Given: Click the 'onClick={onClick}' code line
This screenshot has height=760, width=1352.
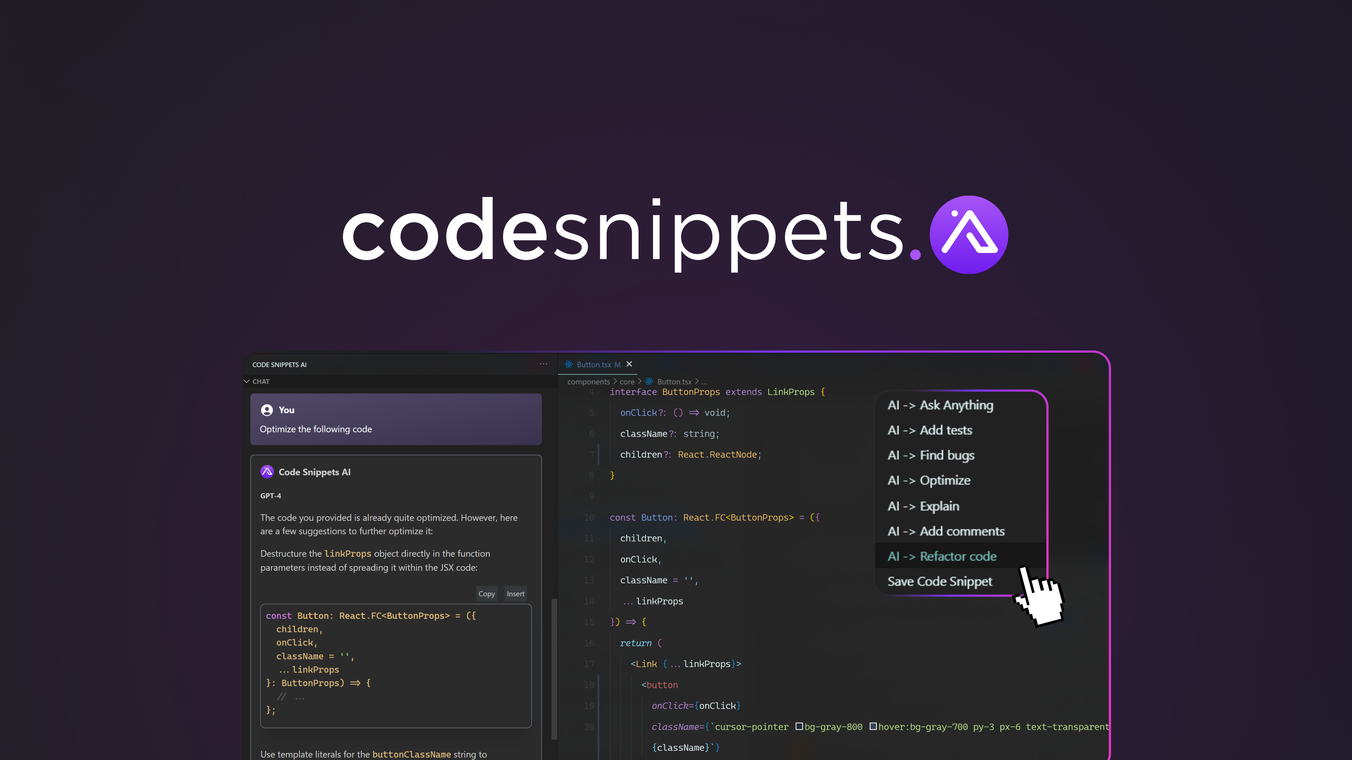Looking at the screenshot, I should tap(696, 706).
